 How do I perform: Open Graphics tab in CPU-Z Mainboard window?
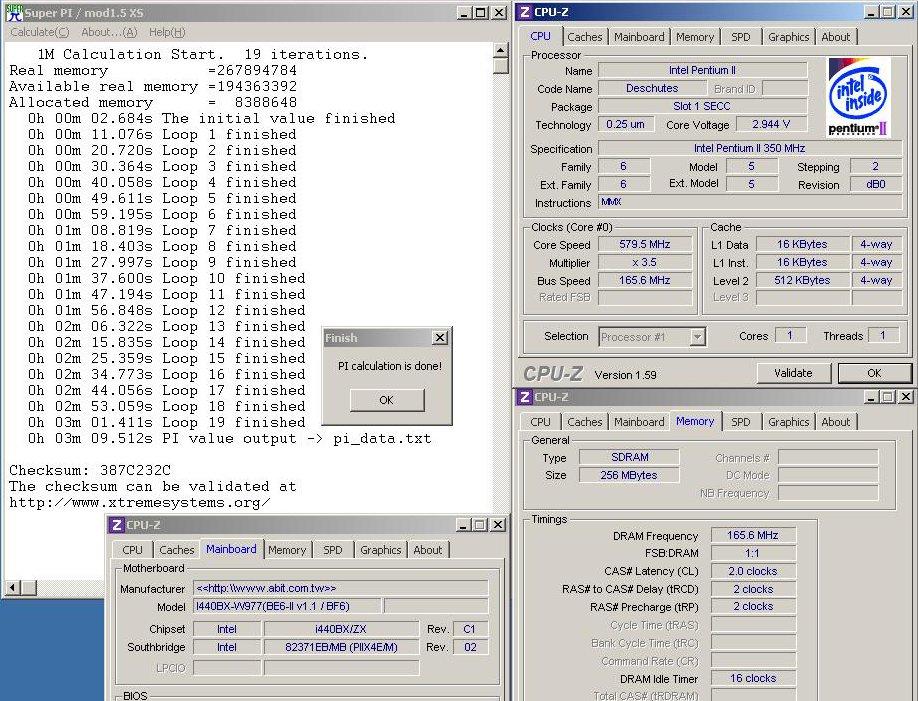[381, 550]
